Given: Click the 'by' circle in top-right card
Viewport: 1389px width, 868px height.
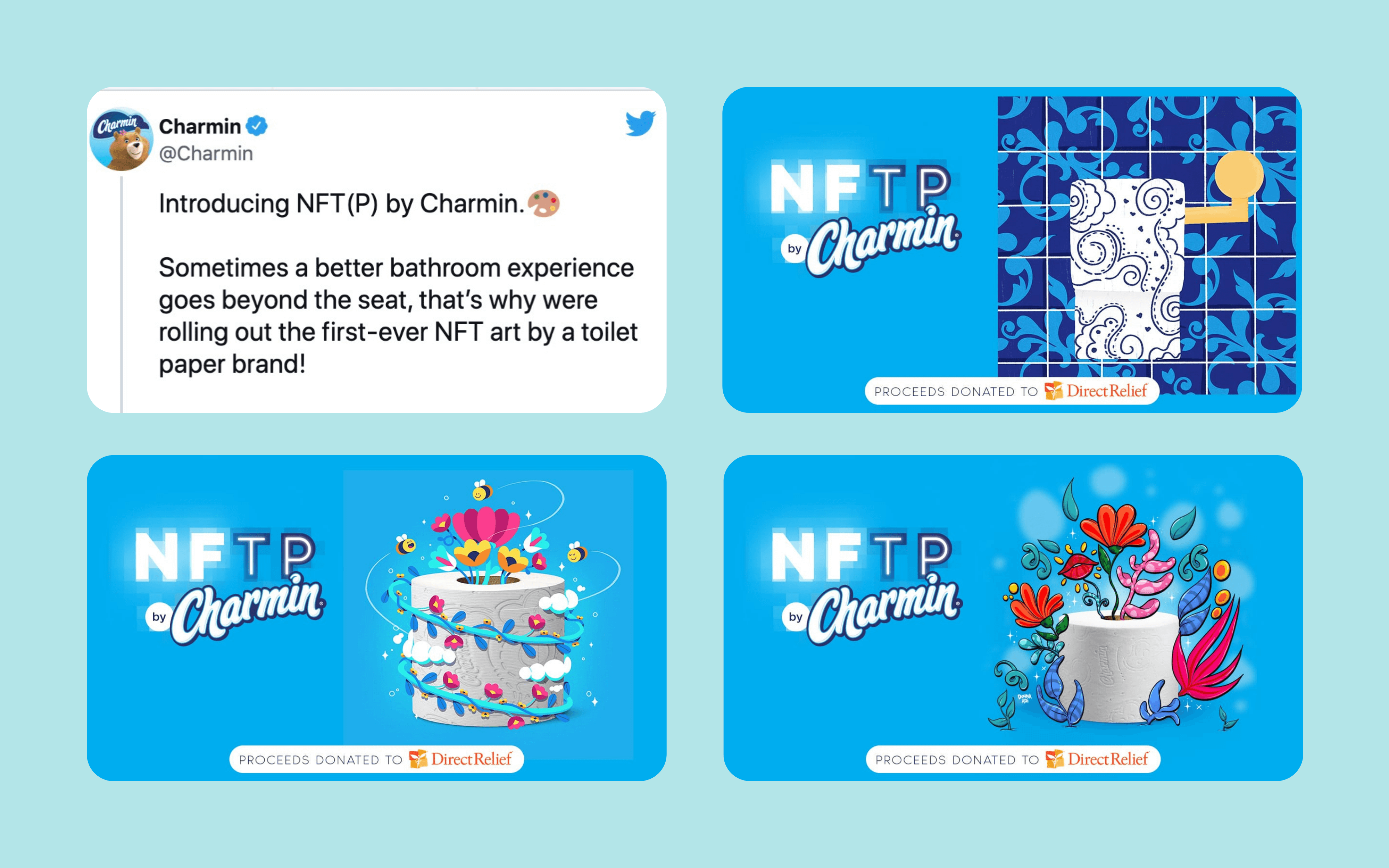Looking at the screenshot, I should tap(795, 249).
